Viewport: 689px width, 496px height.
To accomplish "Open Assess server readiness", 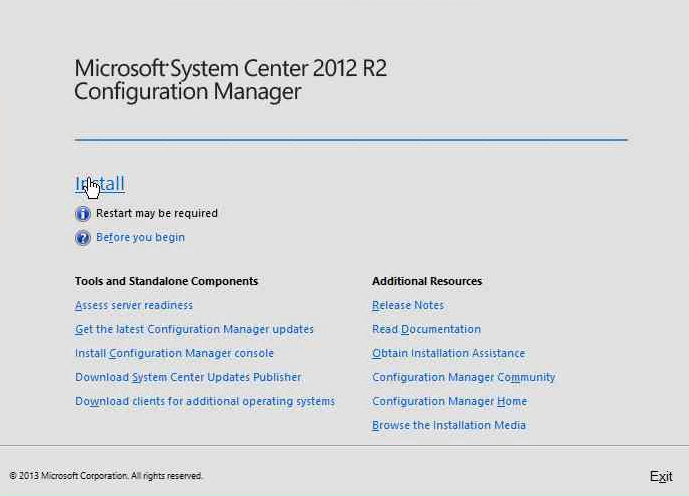I will (x=134, y=305).
